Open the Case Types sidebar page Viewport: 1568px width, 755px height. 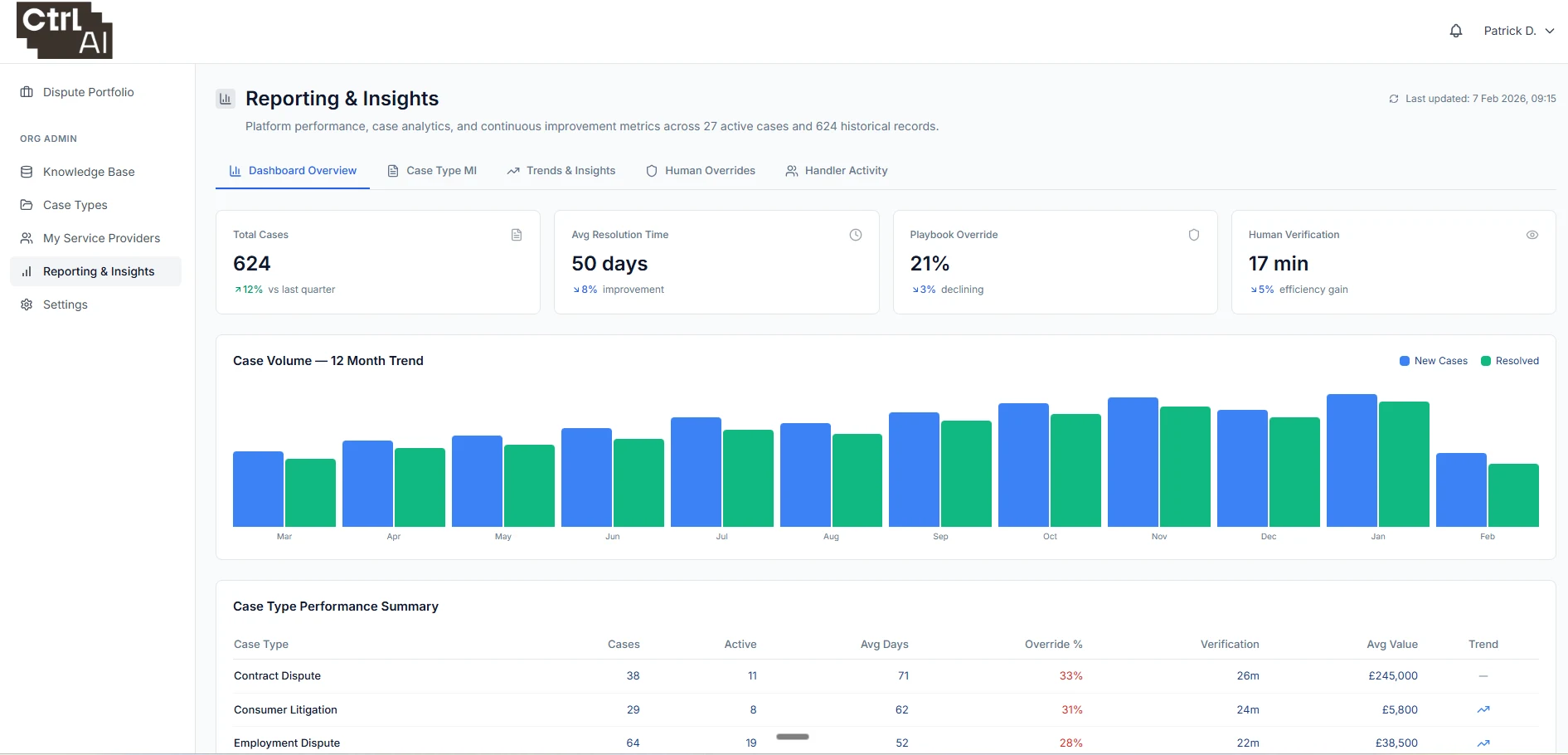click(x=95, y=205)
